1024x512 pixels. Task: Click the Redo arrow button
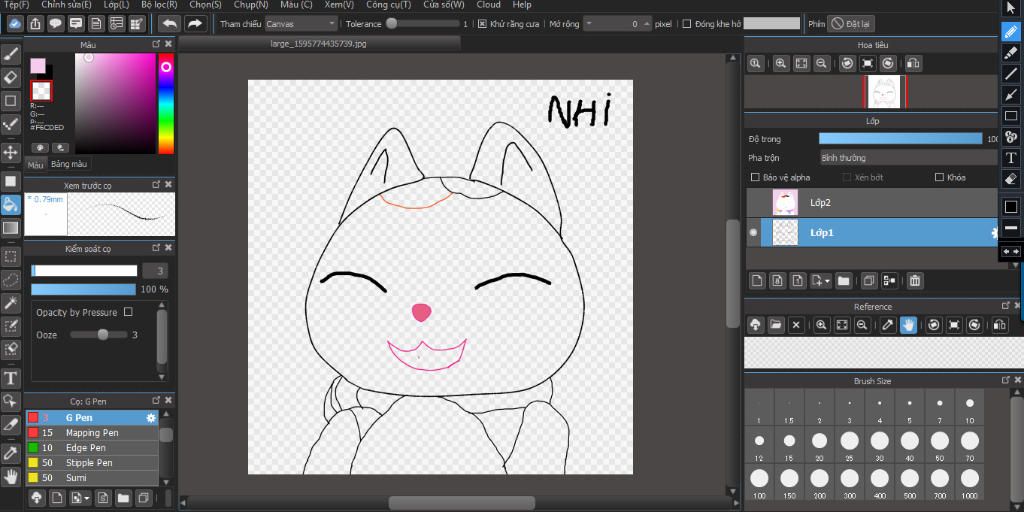[x=195, y=24]
